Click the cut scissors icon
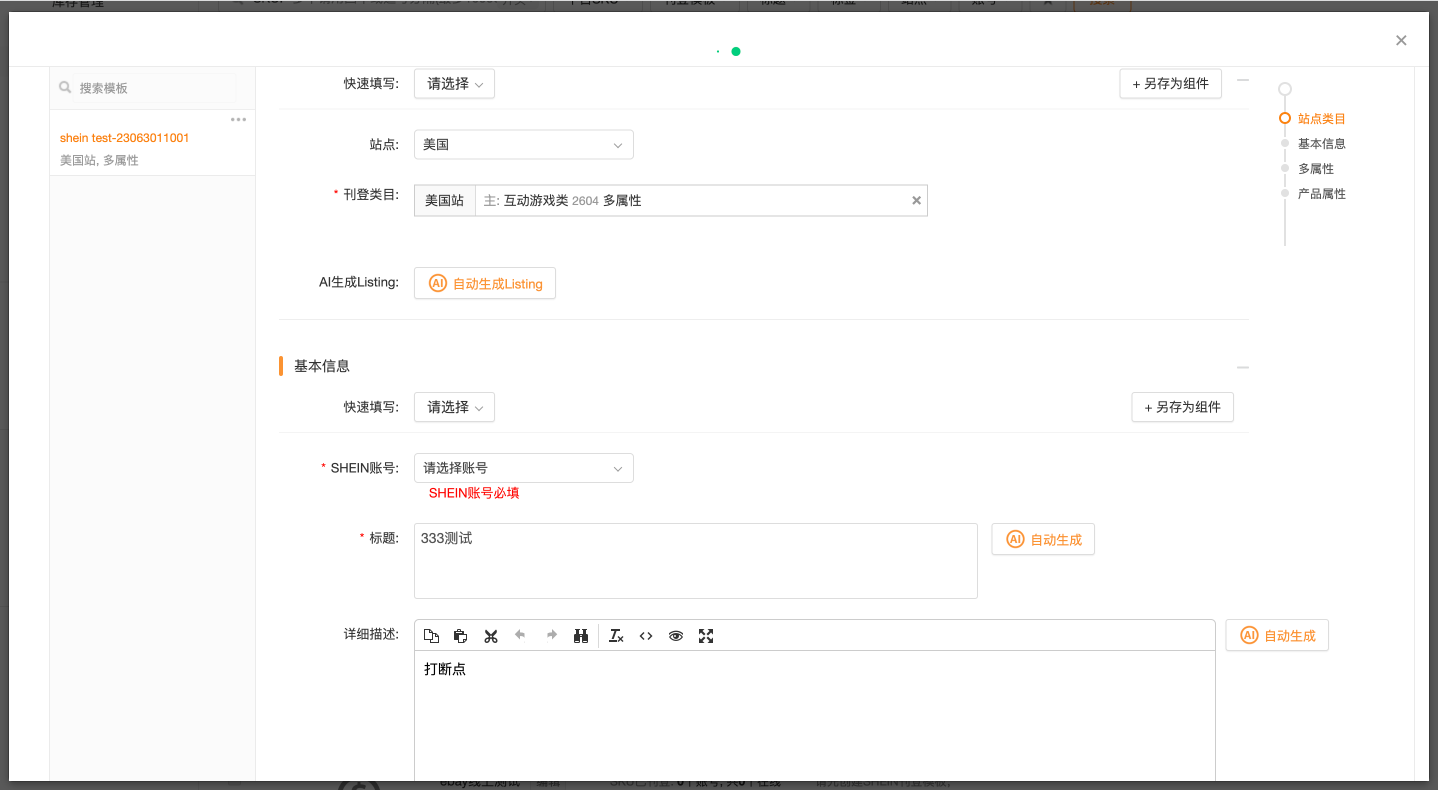1438x790 pixels. pyautogui.click(x=491, y=636)
